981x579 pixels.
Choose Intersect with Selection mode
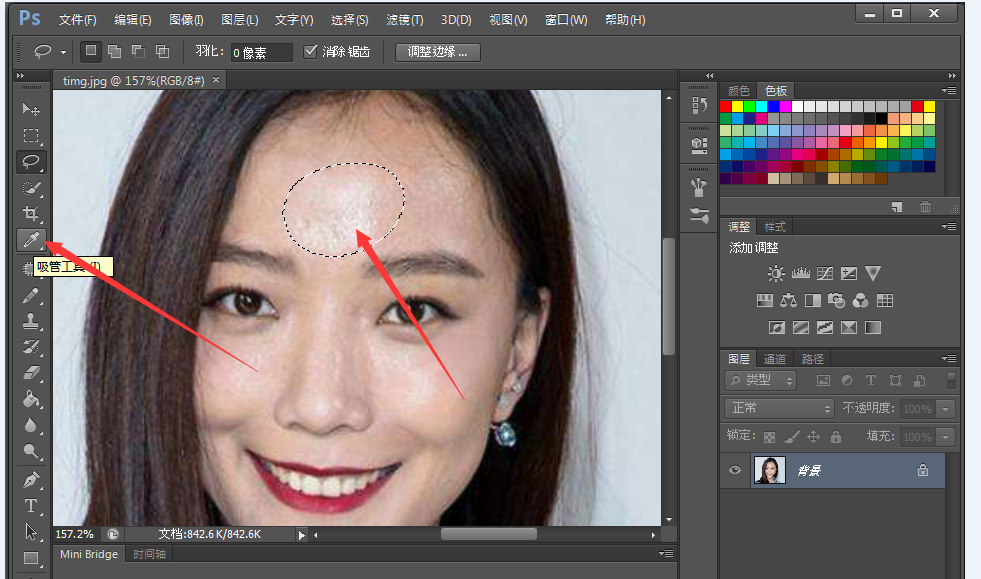162,51
